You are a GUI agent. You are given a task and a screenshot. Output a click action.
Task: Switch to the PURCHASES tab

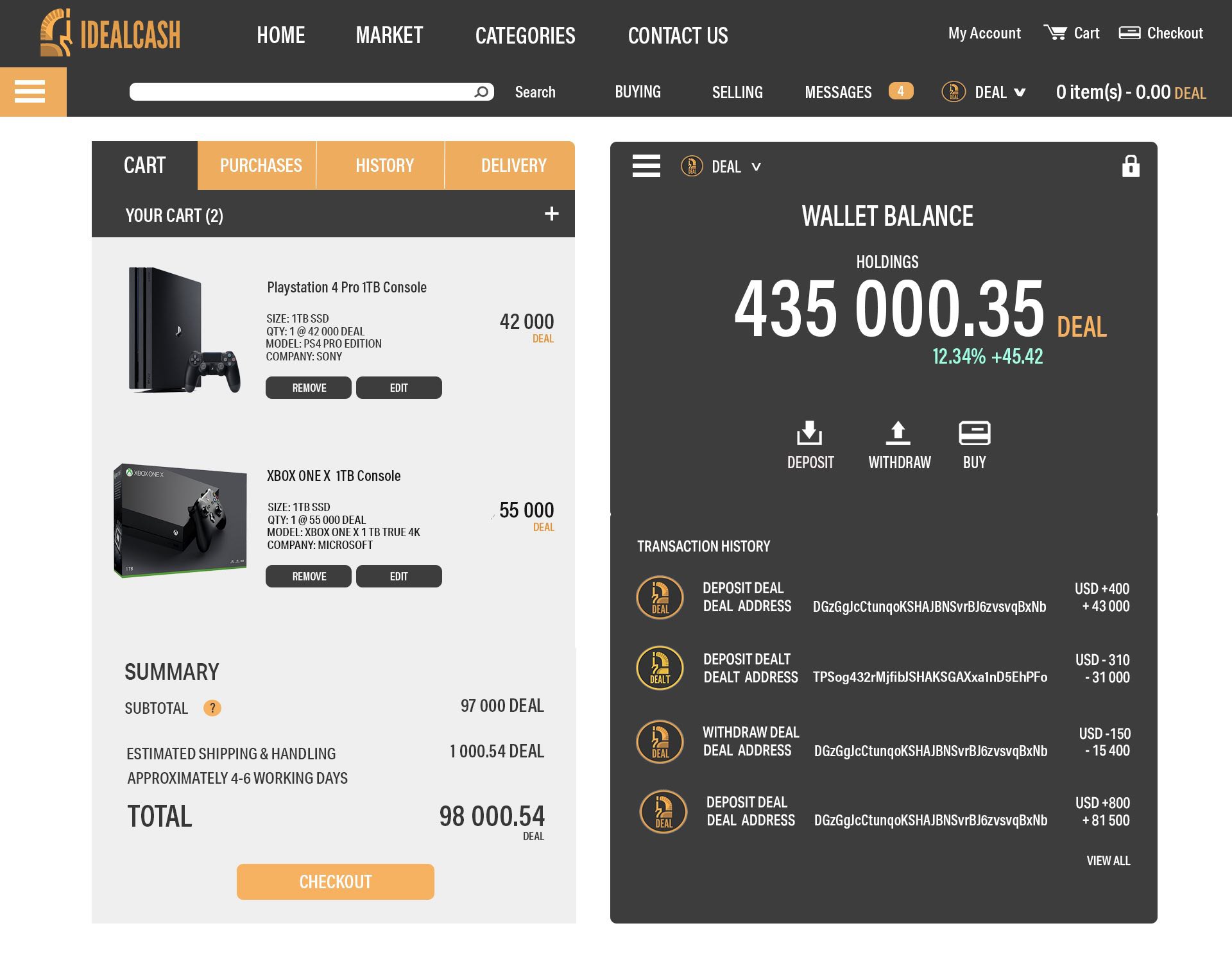257,165
